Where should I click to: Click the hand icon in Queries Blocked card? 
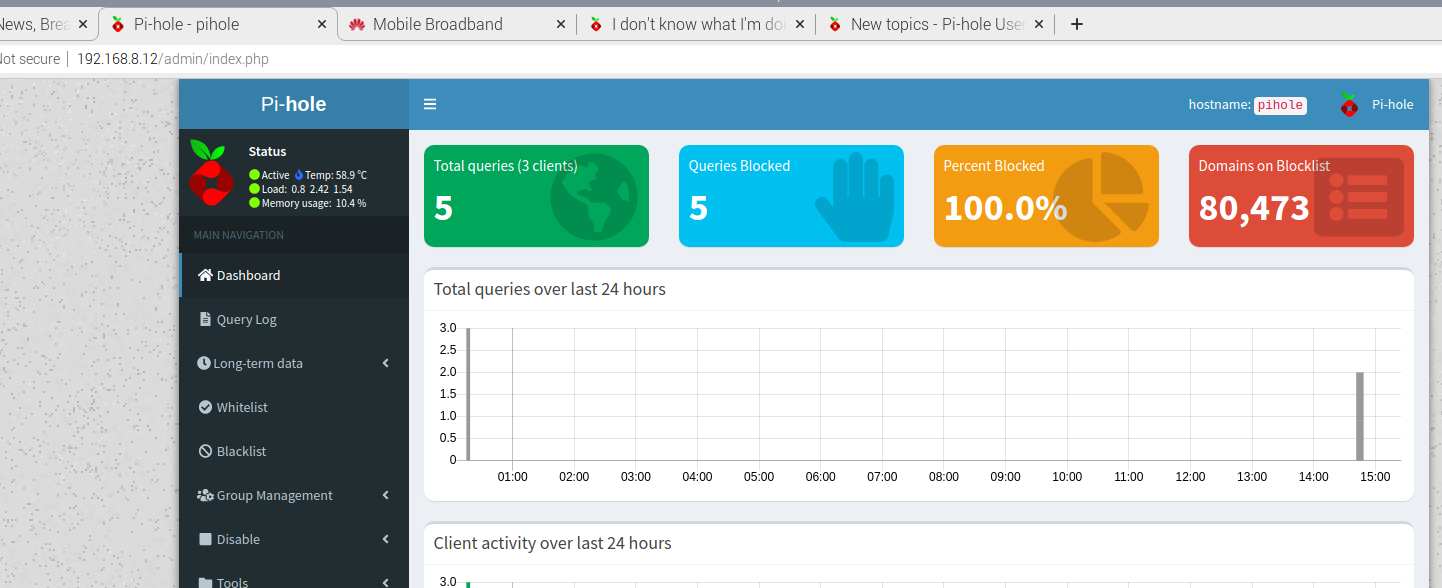tap(853, 197)
